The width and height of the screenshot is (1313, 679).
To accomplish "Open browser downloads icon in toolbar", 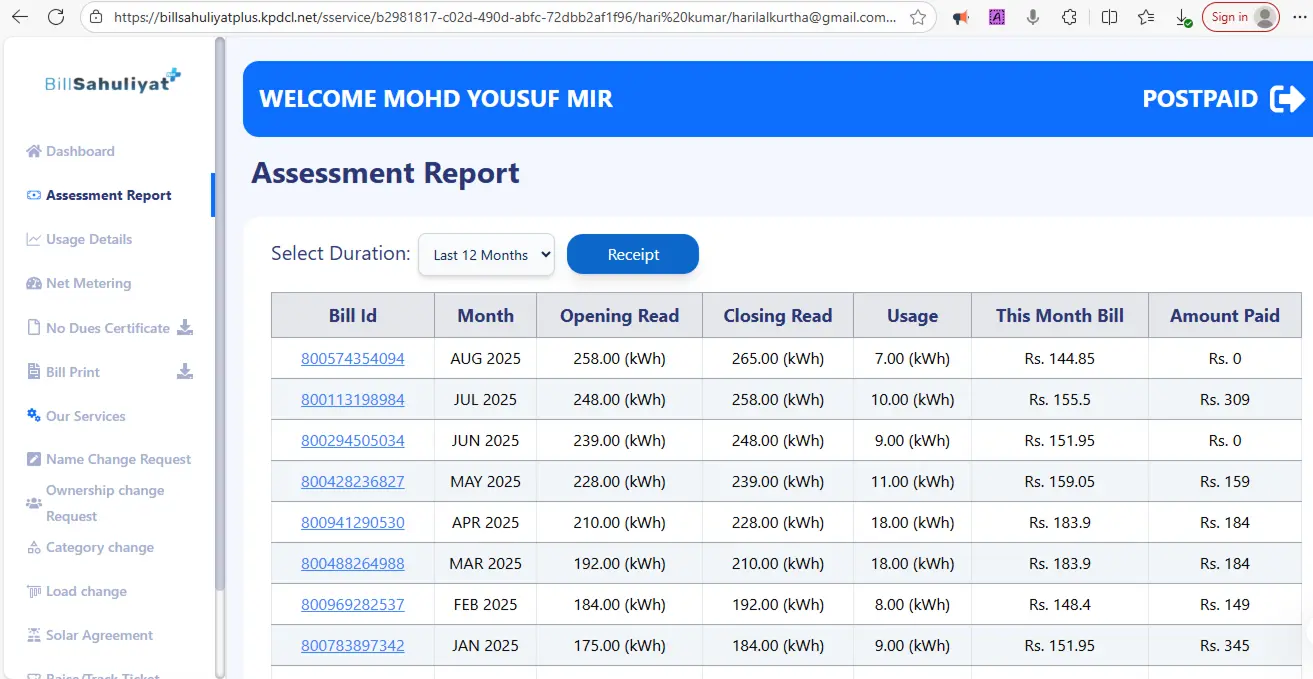I will pyautogui.click(x=1182, y=17).
